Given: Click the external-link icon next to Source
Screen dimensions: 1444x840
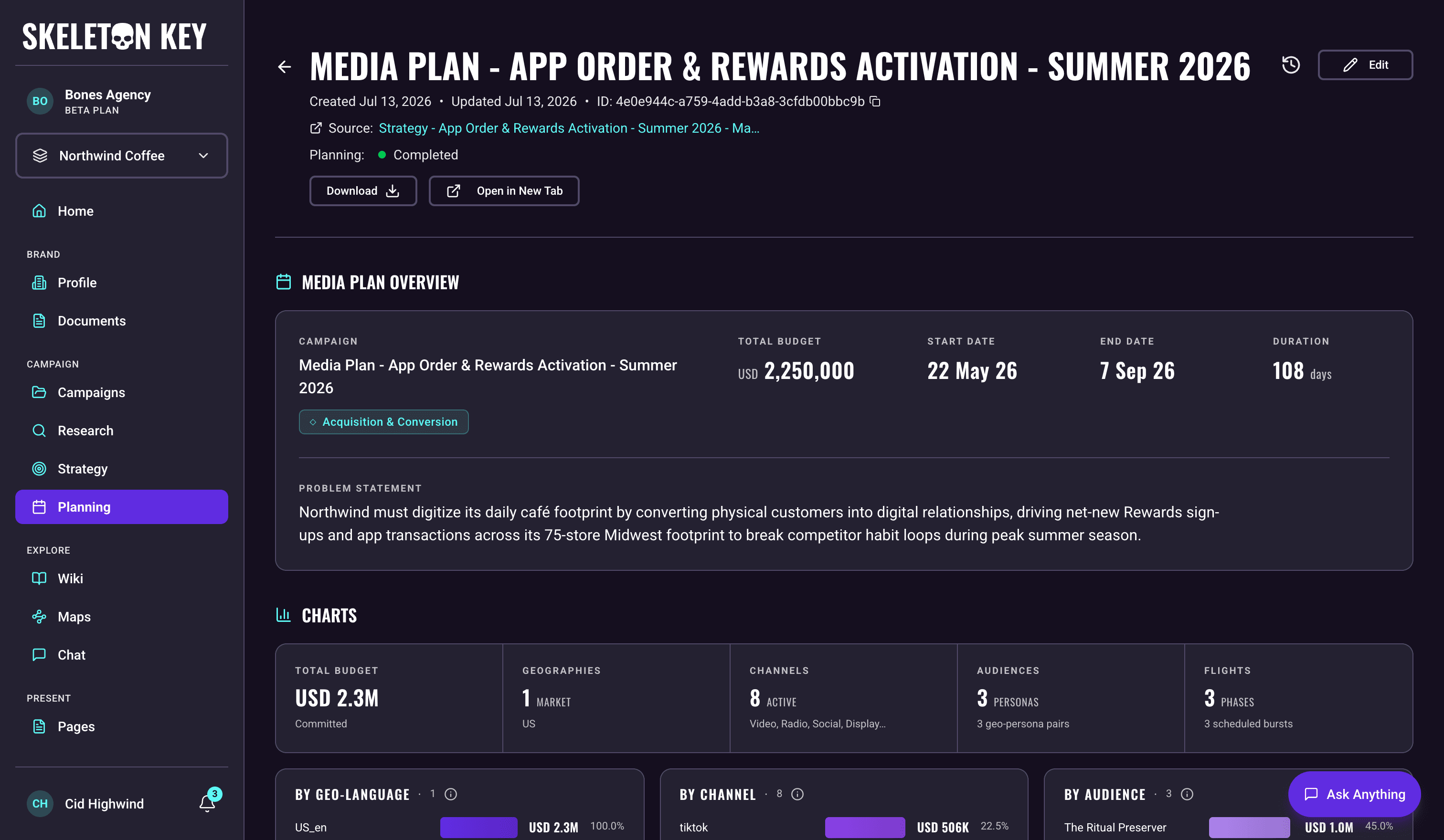Looking at the screenshot, I should [316, 128].
